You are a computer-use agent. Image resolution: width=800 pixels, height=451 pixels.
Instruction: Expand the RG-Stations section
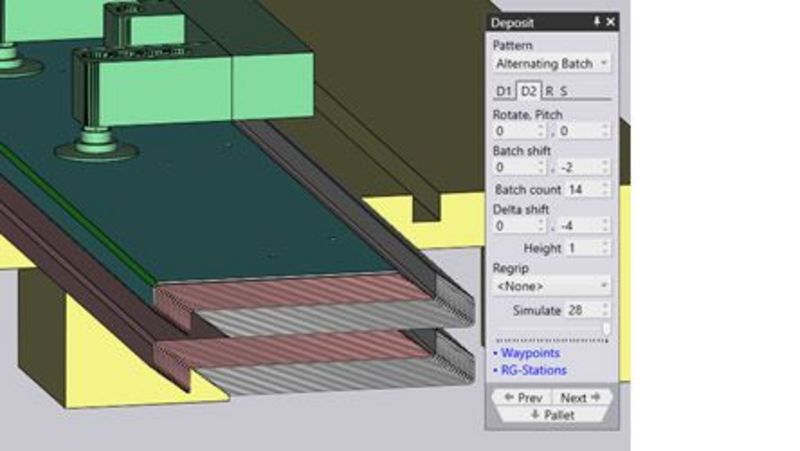(x=533, y=371)
